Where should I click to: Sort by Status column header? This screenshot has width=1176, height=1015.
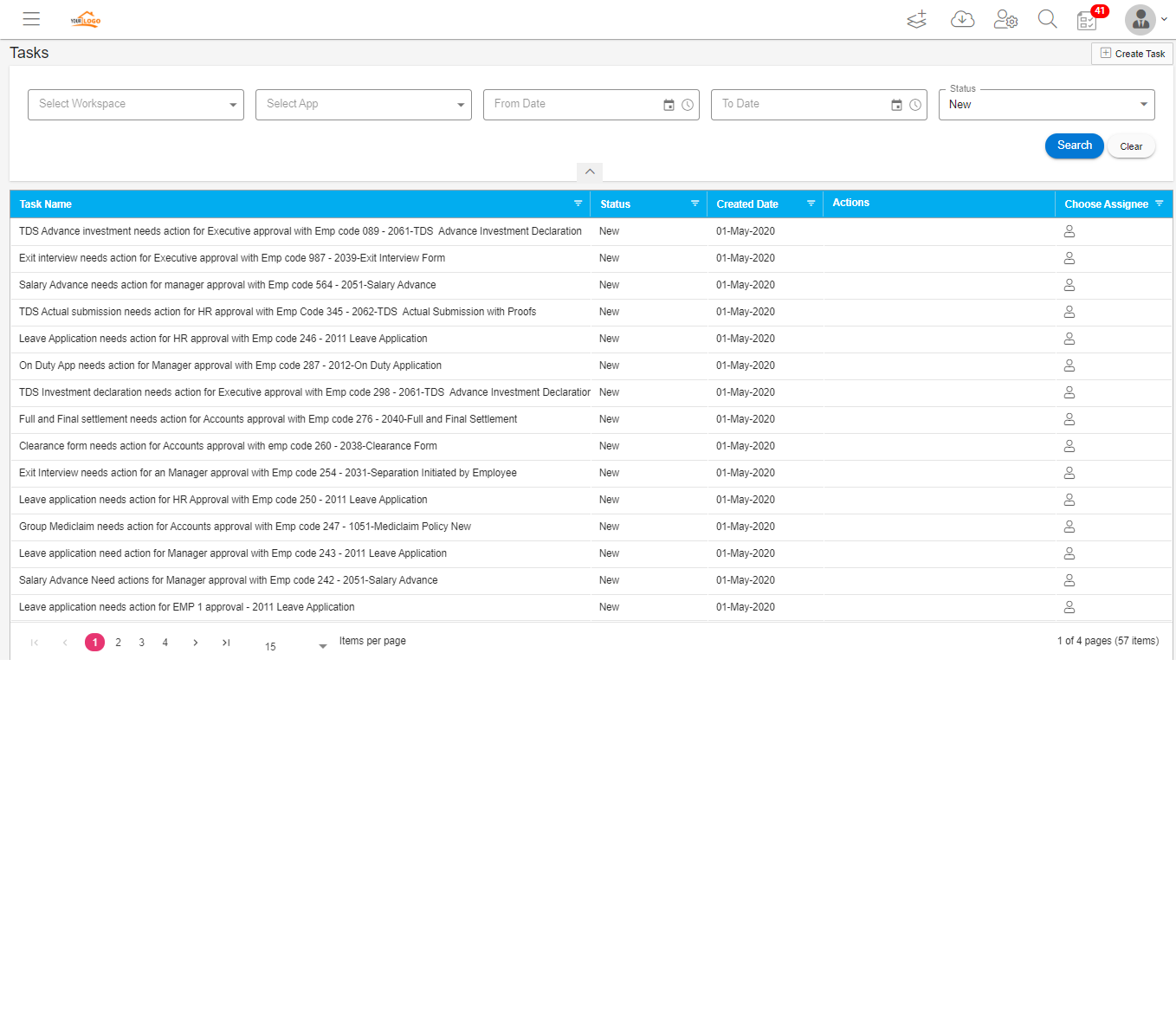(x=615, y=204)
